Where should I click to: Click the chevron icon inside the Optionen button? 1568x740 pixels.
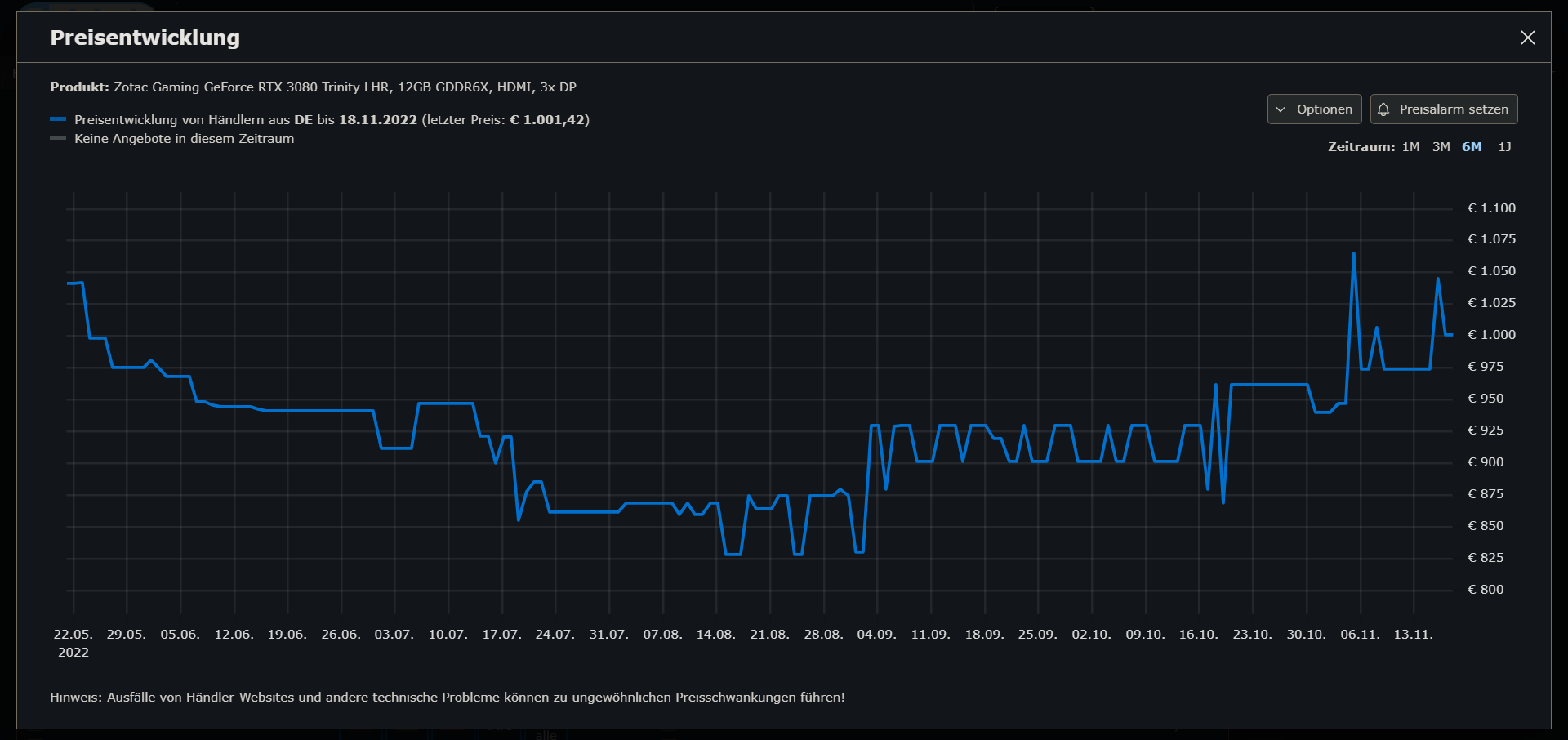pyautogui.click(x=1281, y=109)
